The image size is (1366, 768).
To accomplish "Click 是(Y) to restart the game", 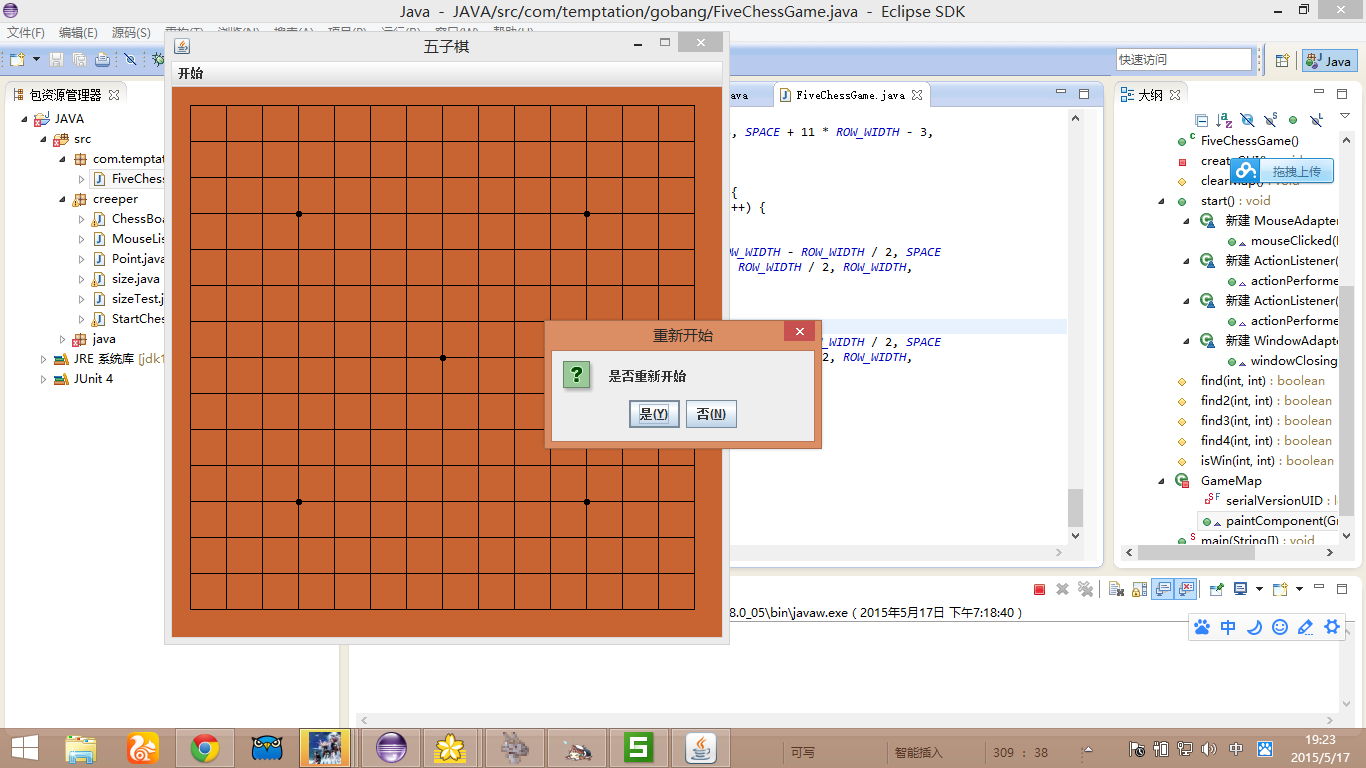I will [x=654, y=414].
